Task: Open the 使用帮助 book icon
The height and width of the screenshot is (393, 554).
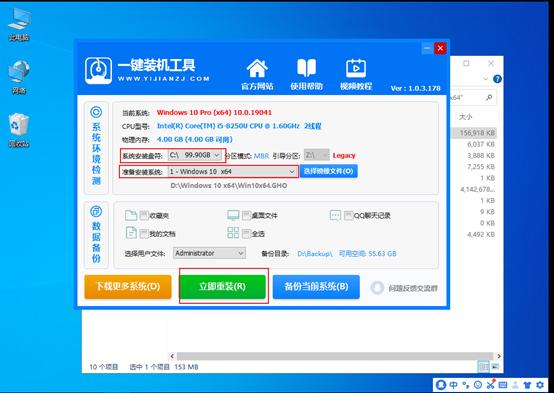Action: tap(306, 68)
